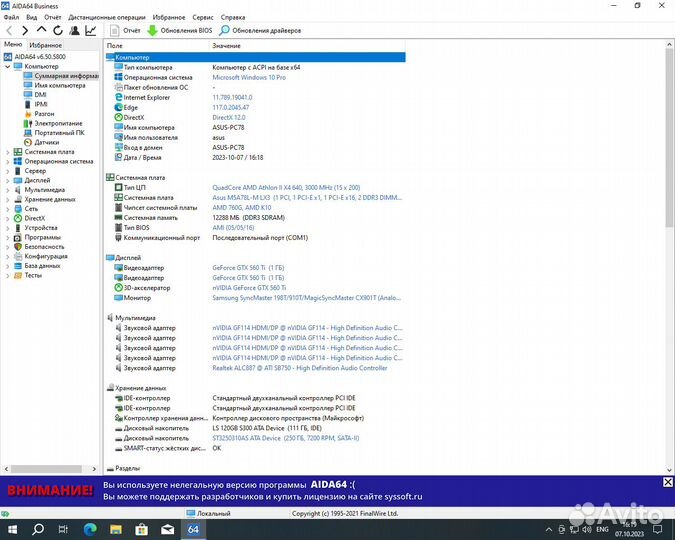Open the AMD 760G, AMD K10 chipset link
Viewport: 675px width, 540px height.
tap(242, 208)
